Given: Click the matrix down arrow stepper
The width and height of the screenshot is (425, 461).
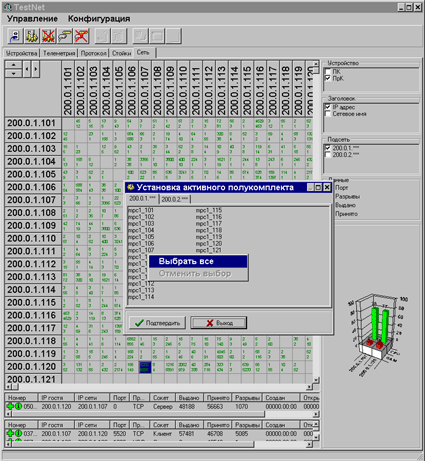Looking at the screenshot, I should tap(14, 73).
